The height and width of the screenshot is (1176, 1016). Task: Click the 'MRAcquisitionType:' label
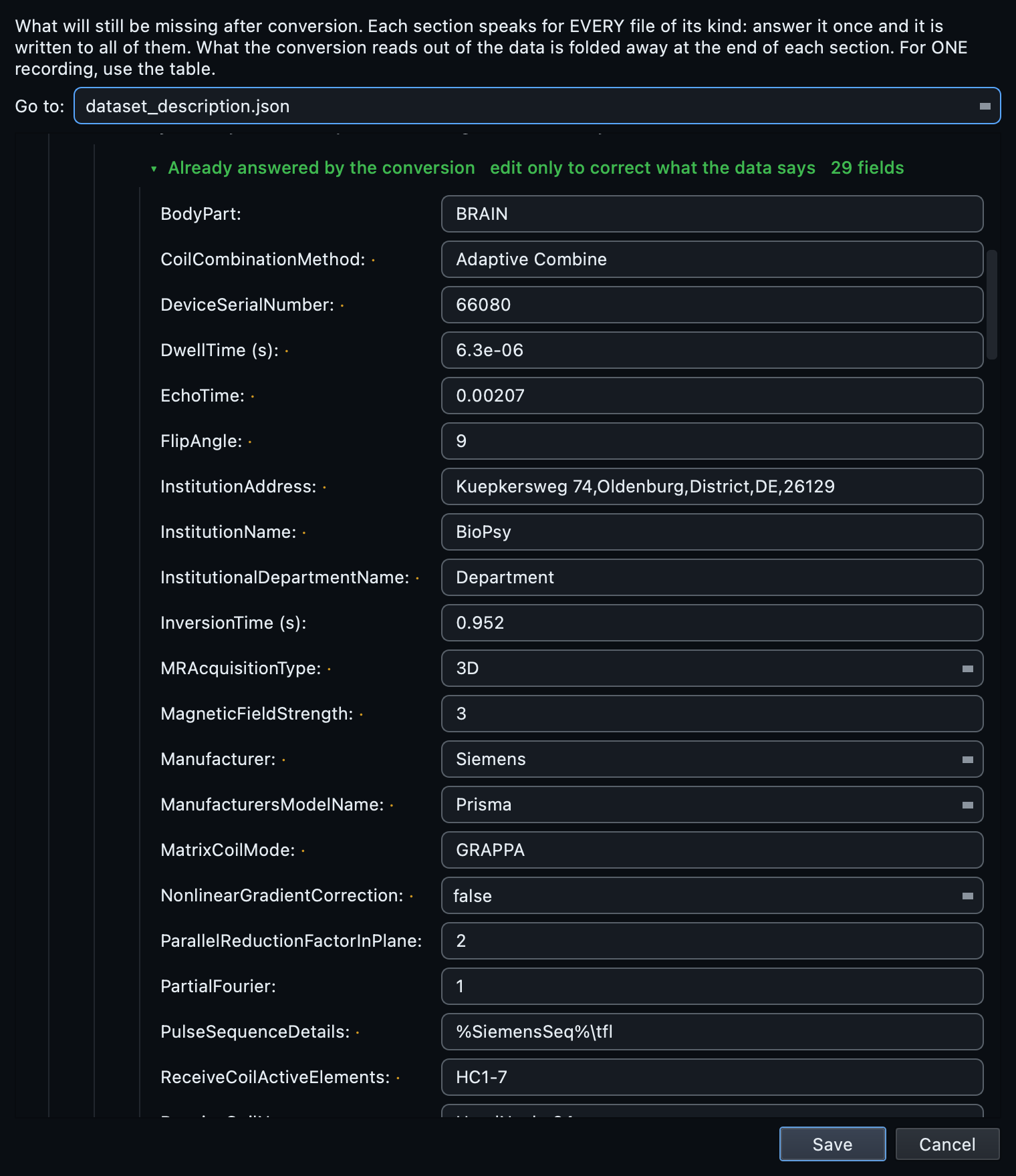[x=241, y=668]
